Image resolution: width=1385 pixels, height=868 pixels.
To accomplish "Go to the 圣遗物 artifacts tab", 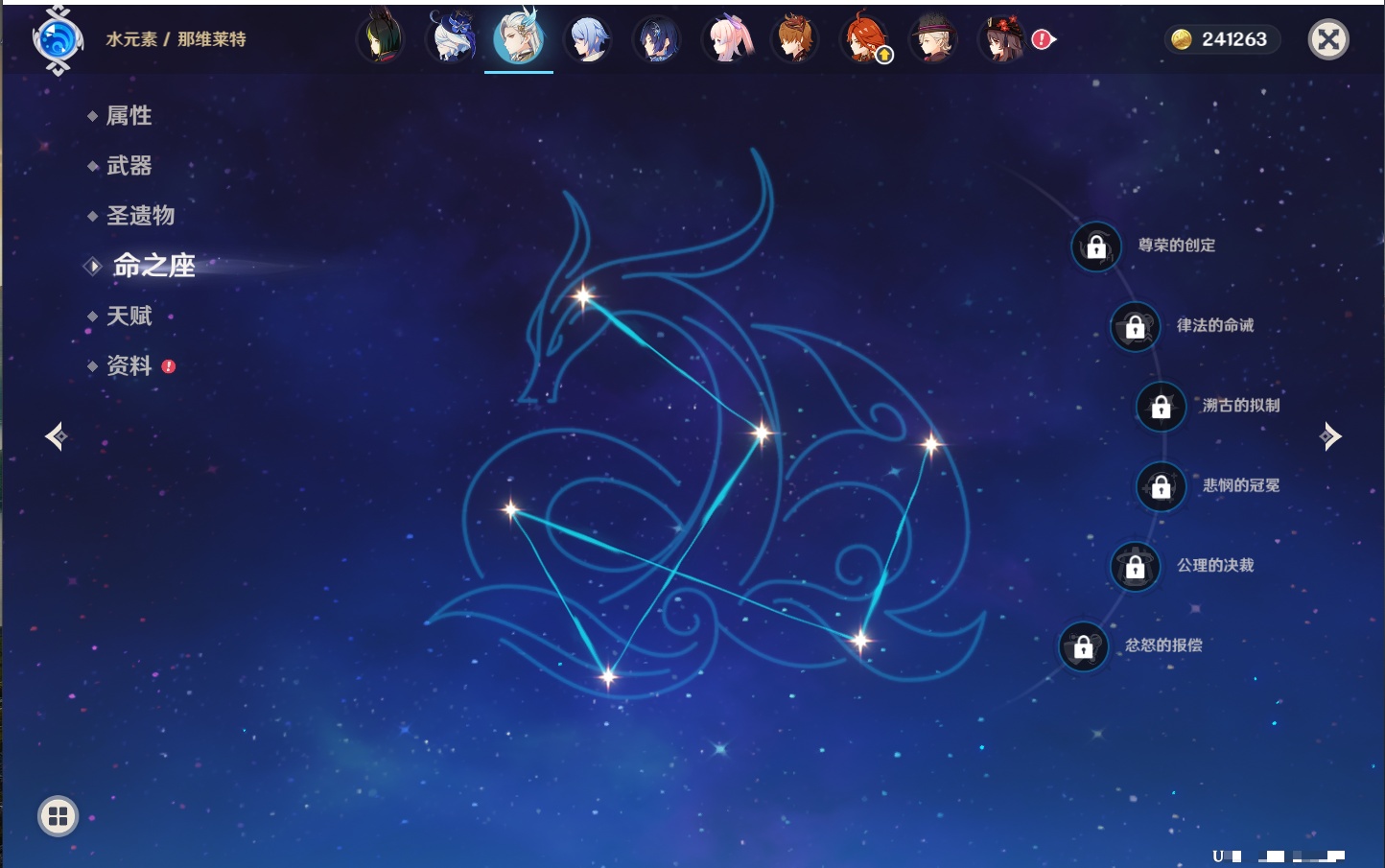I will pyautogui.click(x=140, y=216).
